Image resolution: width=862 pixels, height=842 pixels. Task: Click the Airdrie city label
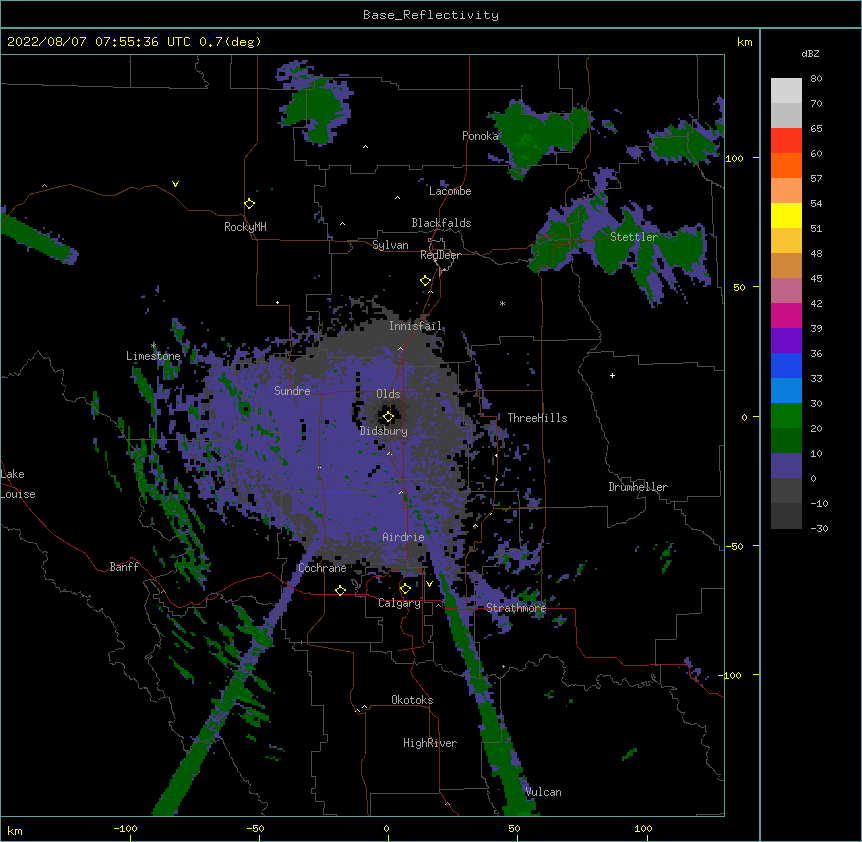[x=404, y=537]
